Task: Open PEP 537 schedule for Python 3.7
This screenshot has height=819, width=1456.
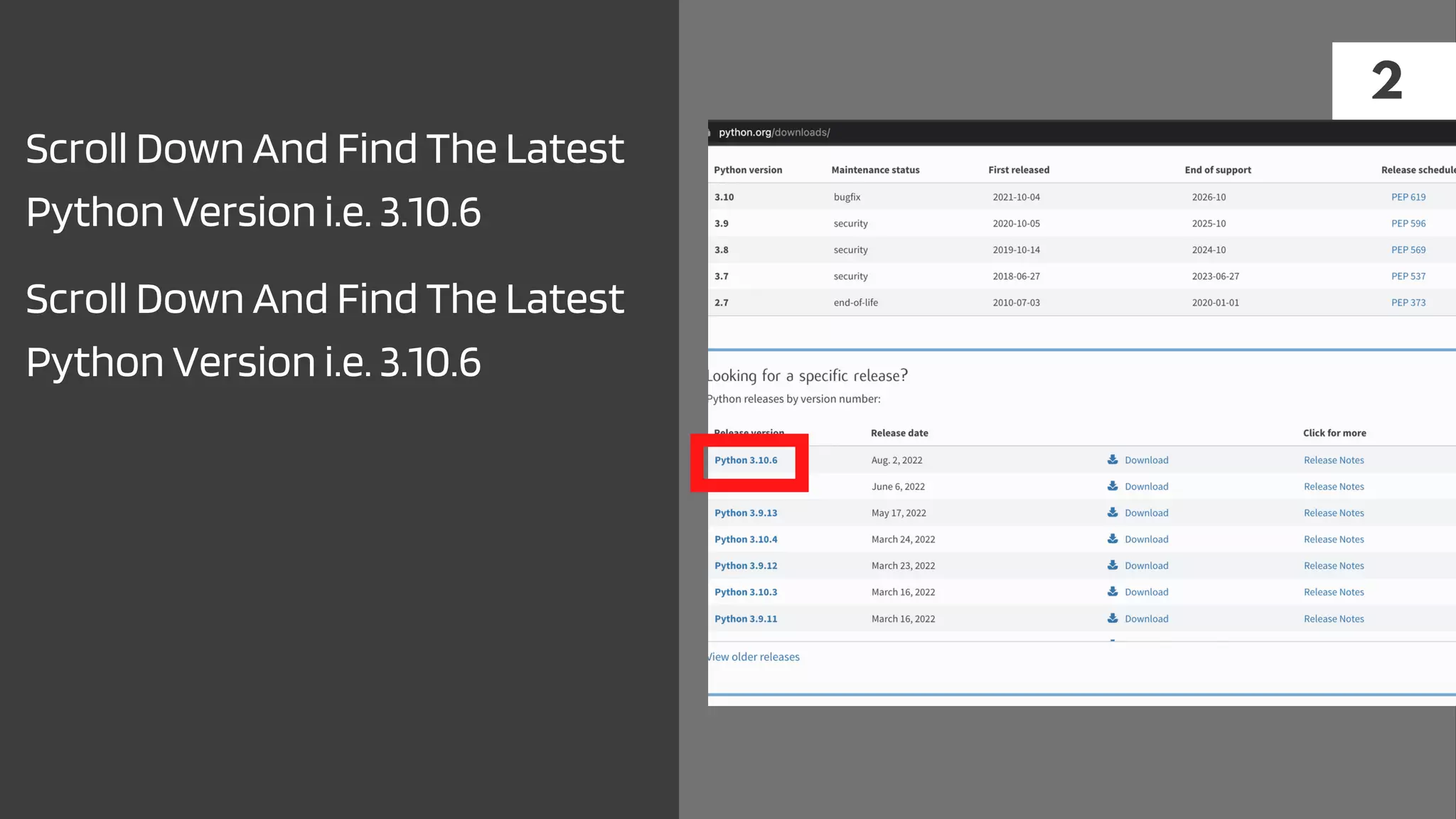Action: [x=1408, y=277]
